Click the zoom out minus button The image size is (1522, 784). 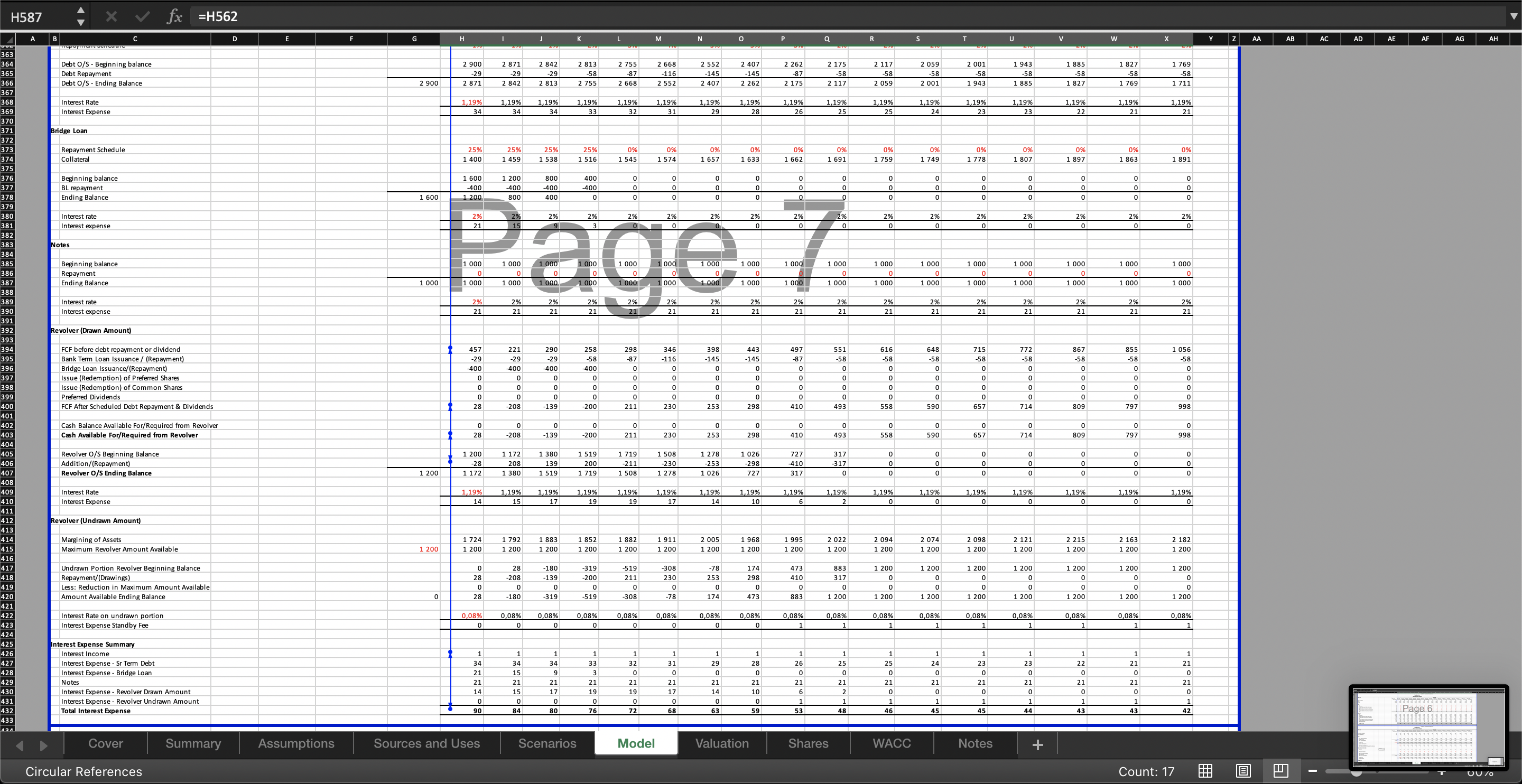coord(1312,771)
